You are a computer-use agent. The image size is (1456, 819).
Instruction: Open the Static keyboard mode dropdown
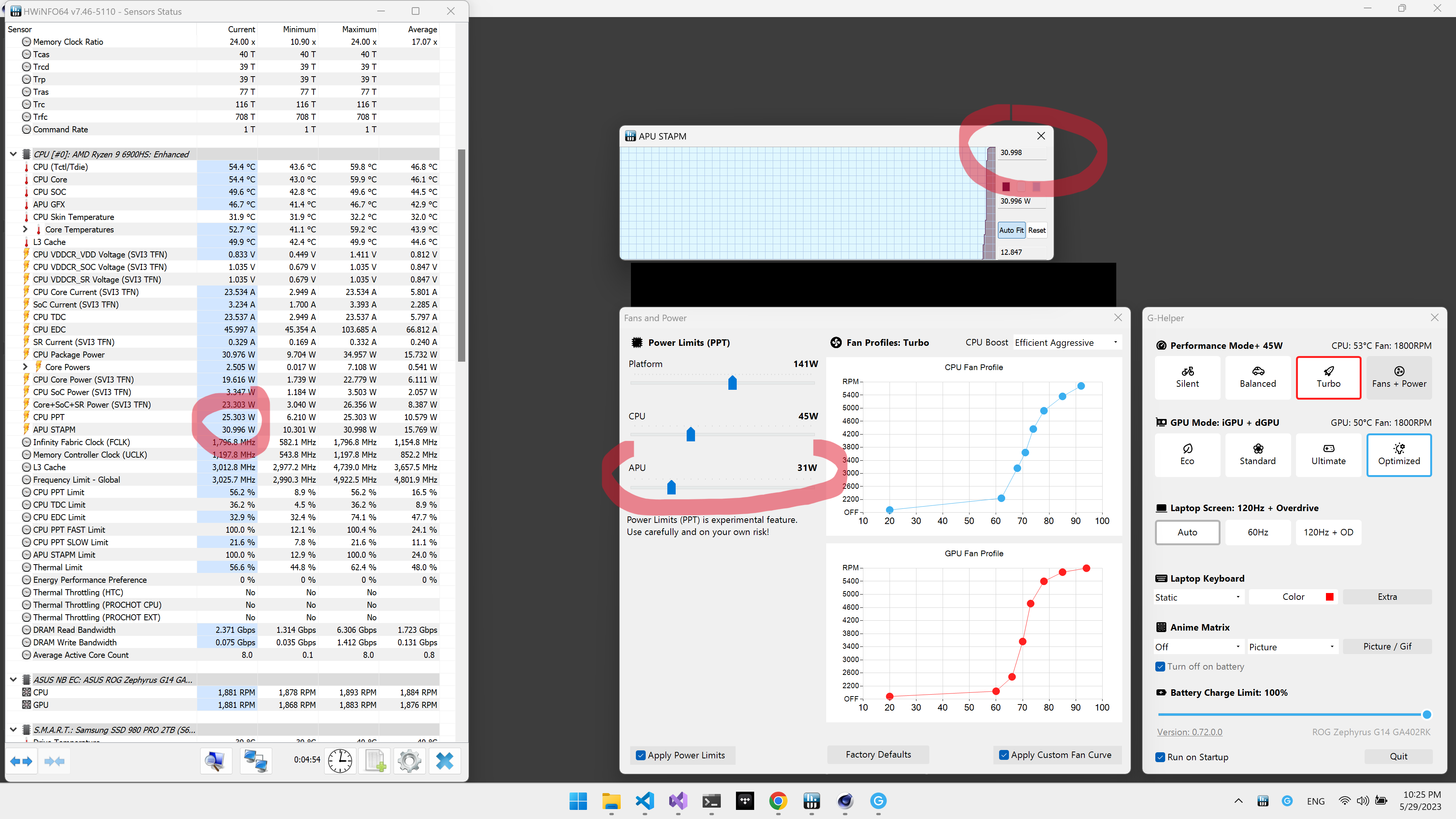coord(1198,597)
